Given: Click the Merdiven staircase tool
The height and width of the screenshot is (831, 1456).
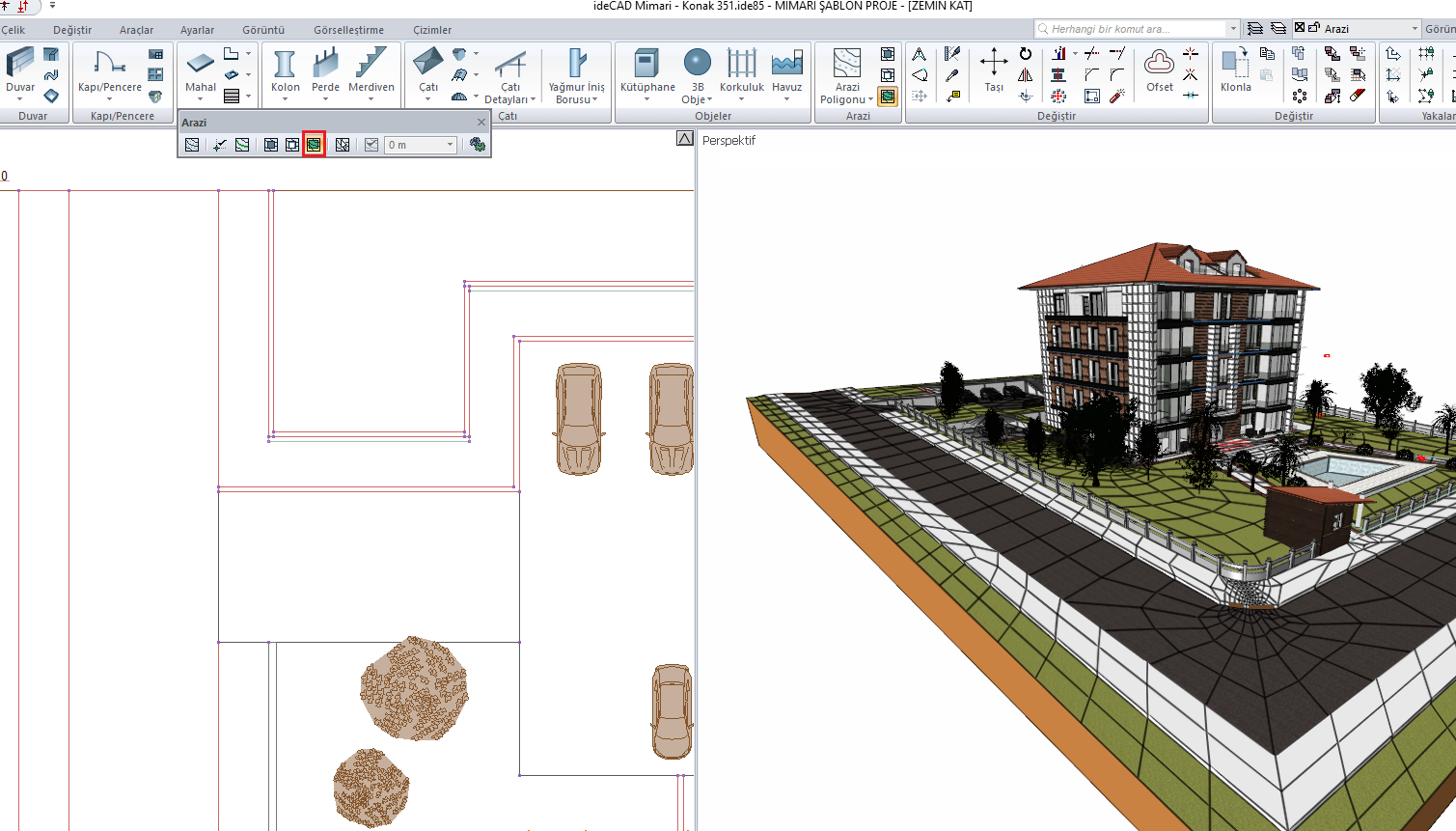Looking at the screenshot, I should click(371, 71).
